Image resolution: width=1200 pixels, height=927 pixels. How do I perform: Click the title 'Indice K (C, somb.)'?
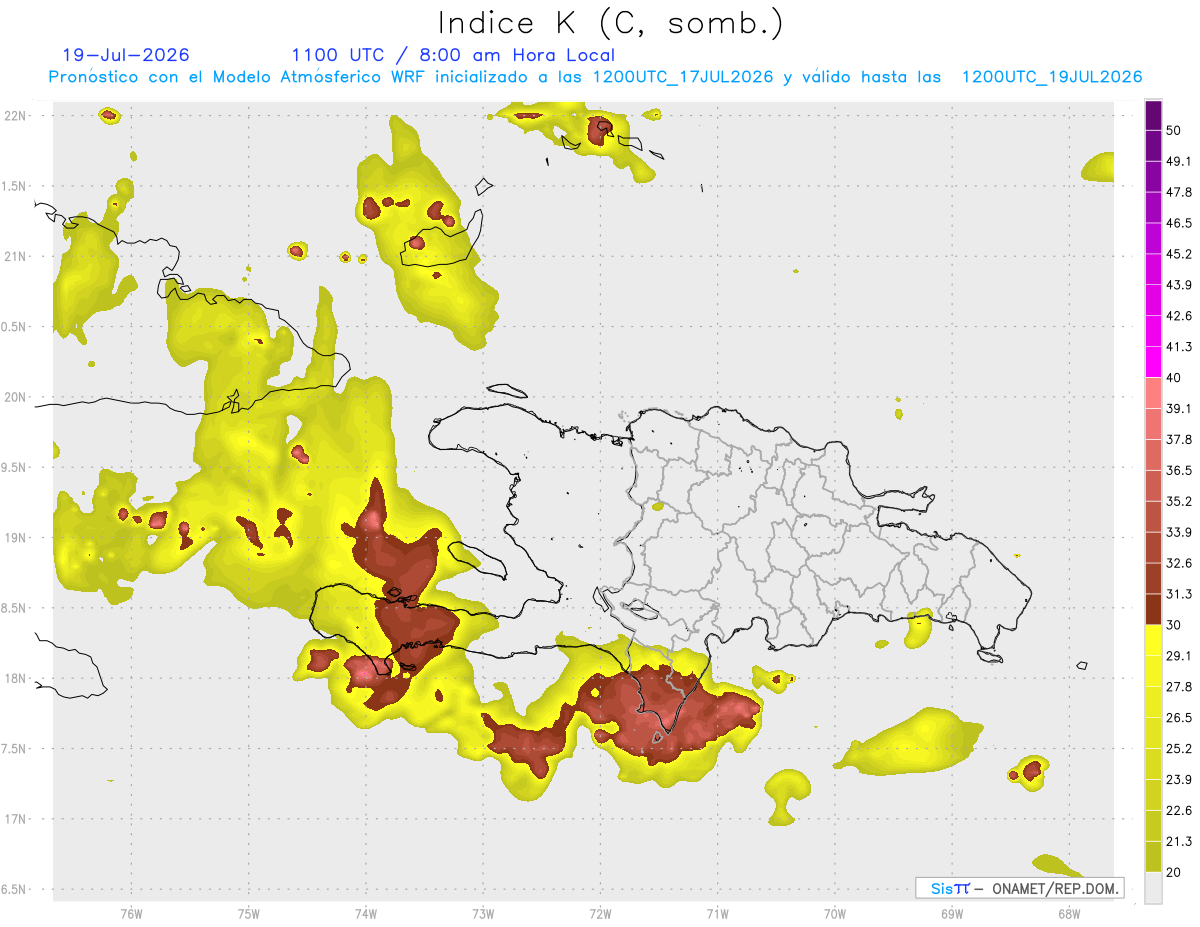[610, 23]
